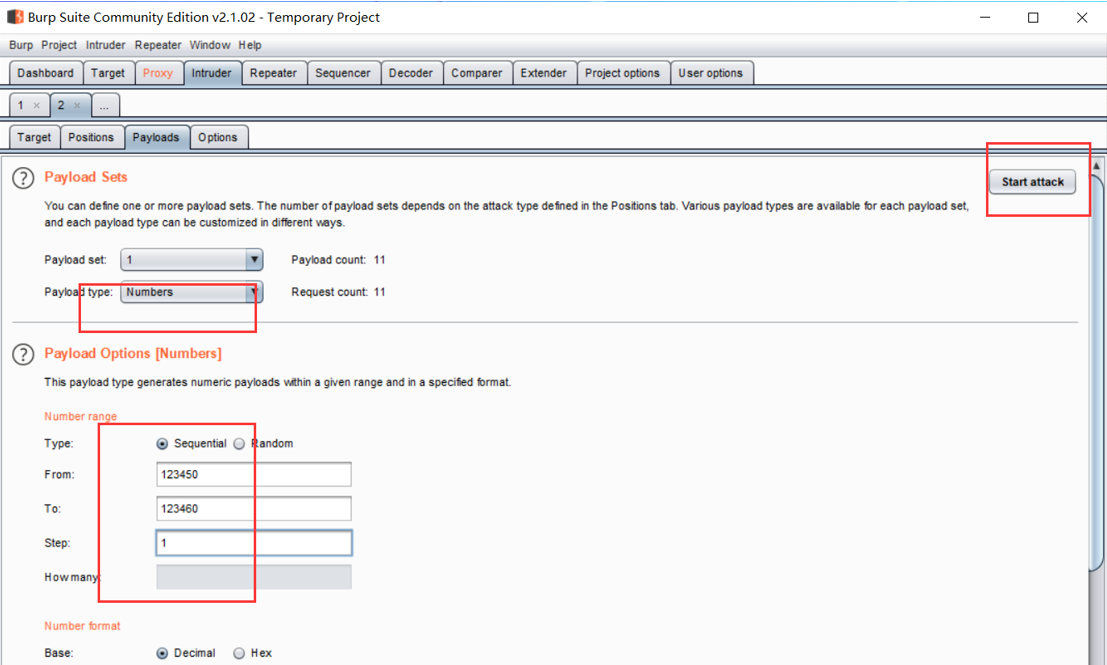Choose Hex number base

(239, 654)
